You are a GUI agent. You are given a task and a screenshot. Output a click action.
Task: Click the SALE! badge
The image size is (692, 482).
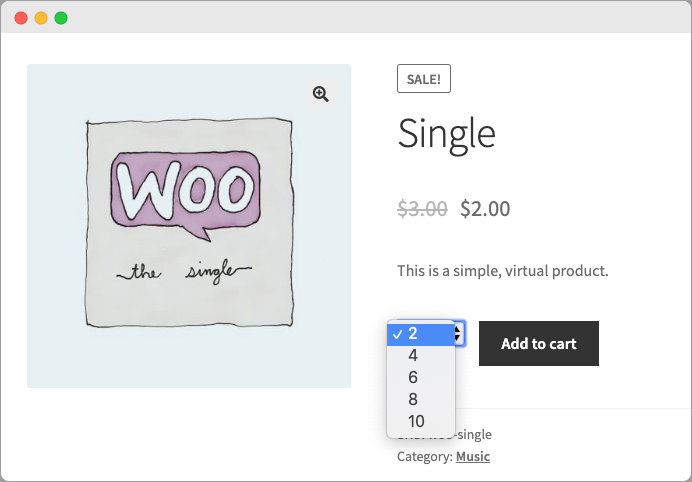point(424,79)
